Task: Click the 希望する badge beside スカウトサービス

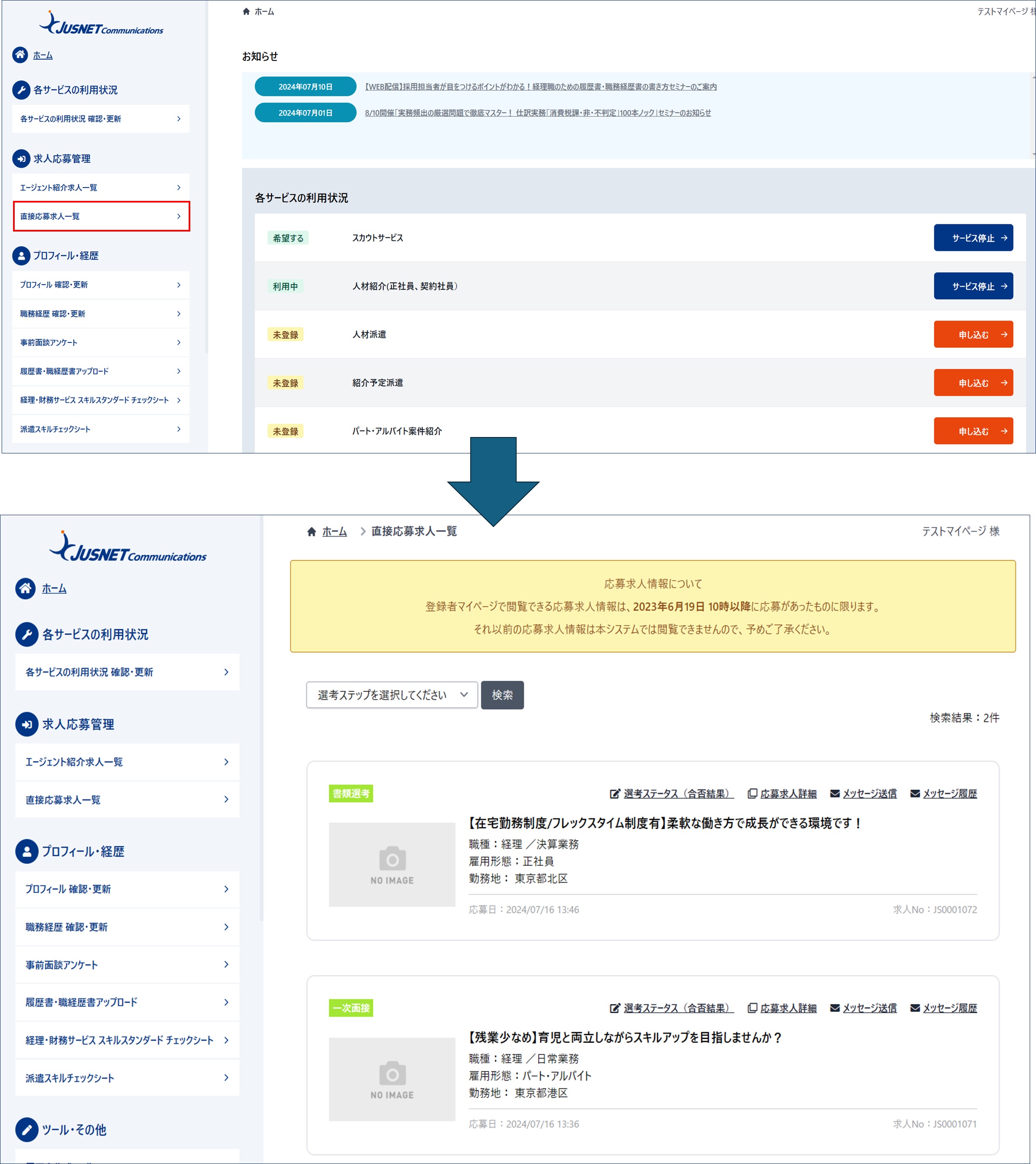Action: pyautogui.click(x=288, y=238)
